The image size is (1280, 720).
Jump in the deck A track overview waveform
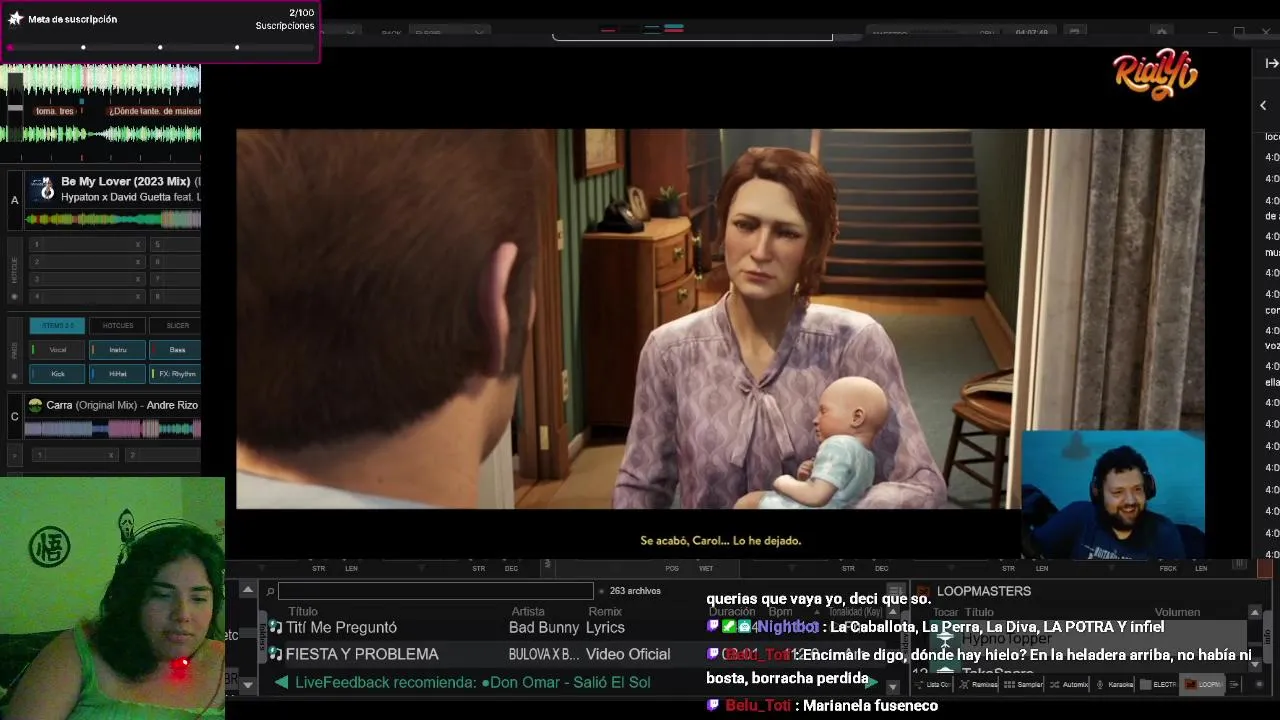tap(113, 219)
